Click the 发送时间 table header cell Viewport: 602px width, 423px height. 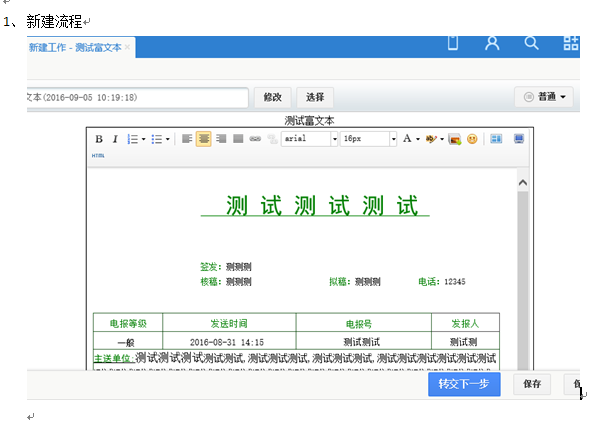point(229,324)
